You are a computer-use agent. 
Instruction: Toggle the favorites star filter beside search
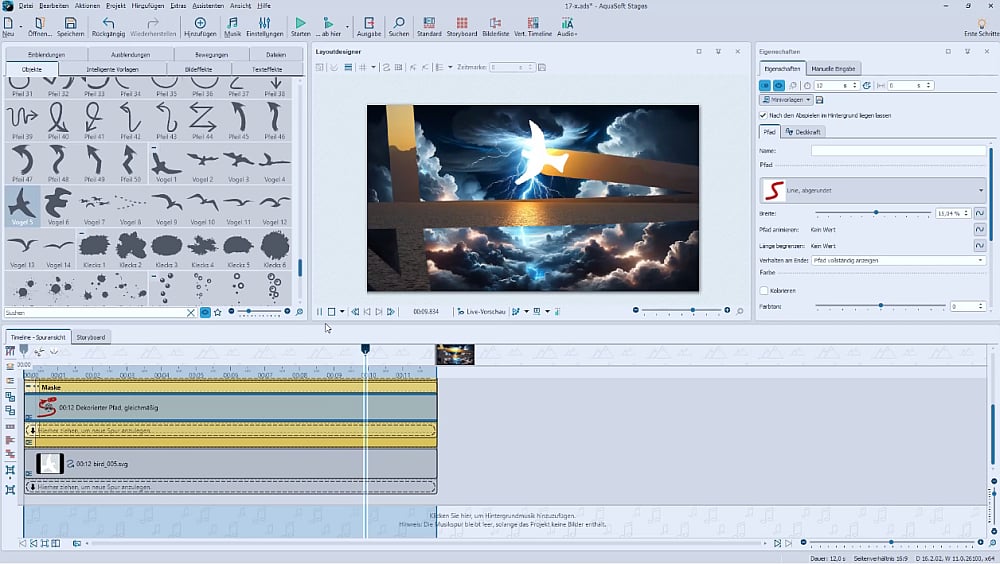(x=218, y=313)
